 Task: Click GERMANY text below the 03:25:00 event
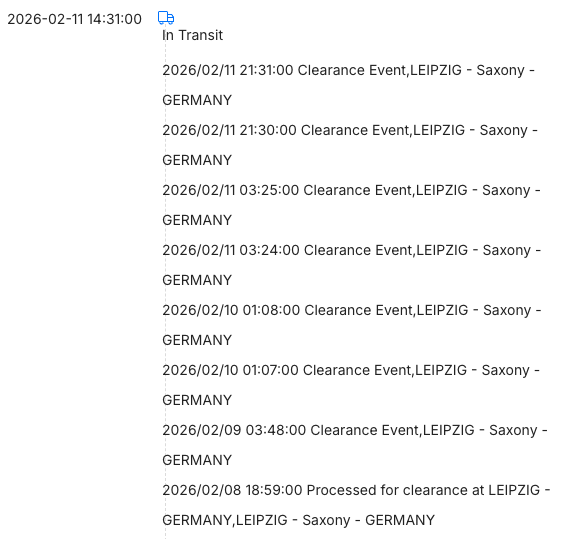point(197,220)
